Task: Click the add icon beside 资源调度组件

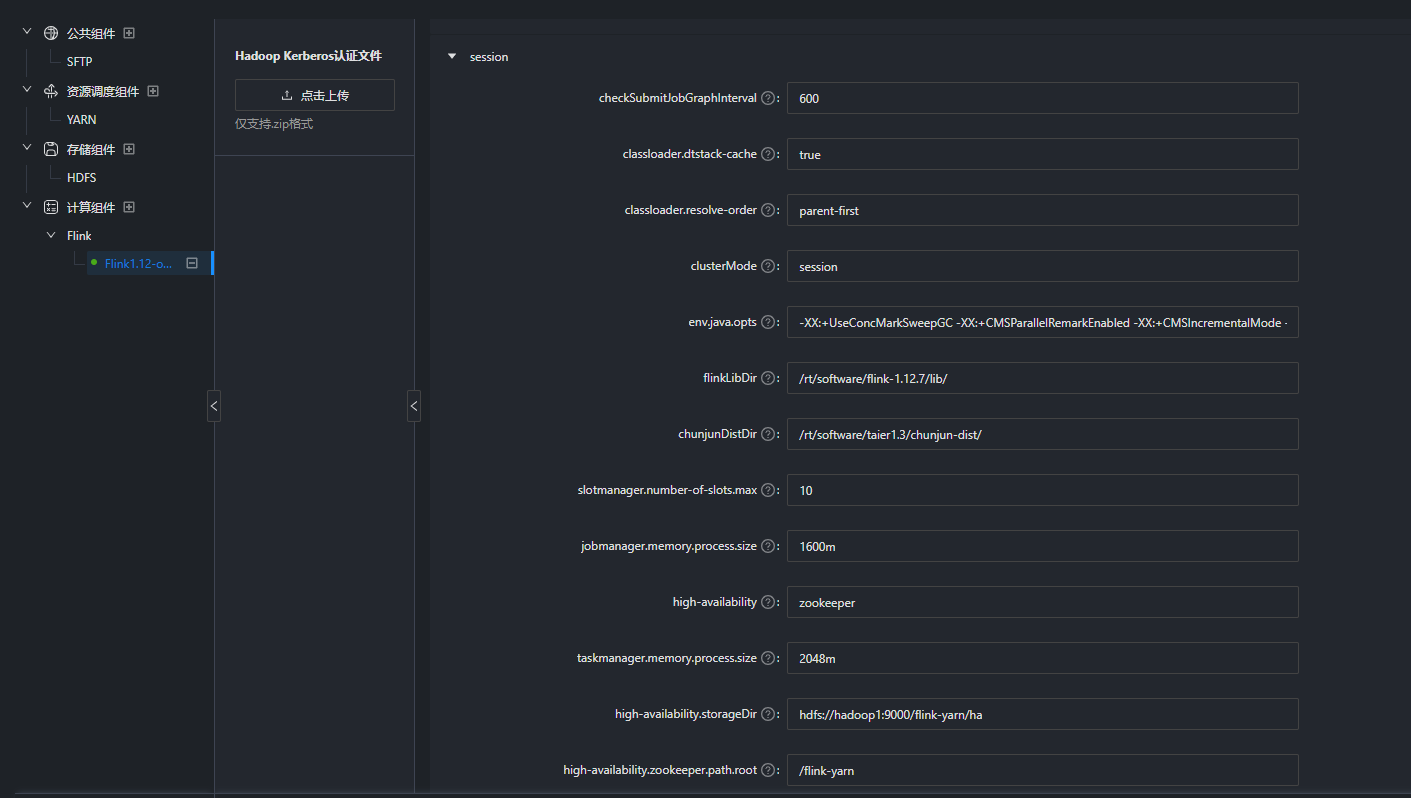Action: click(152, 90)
